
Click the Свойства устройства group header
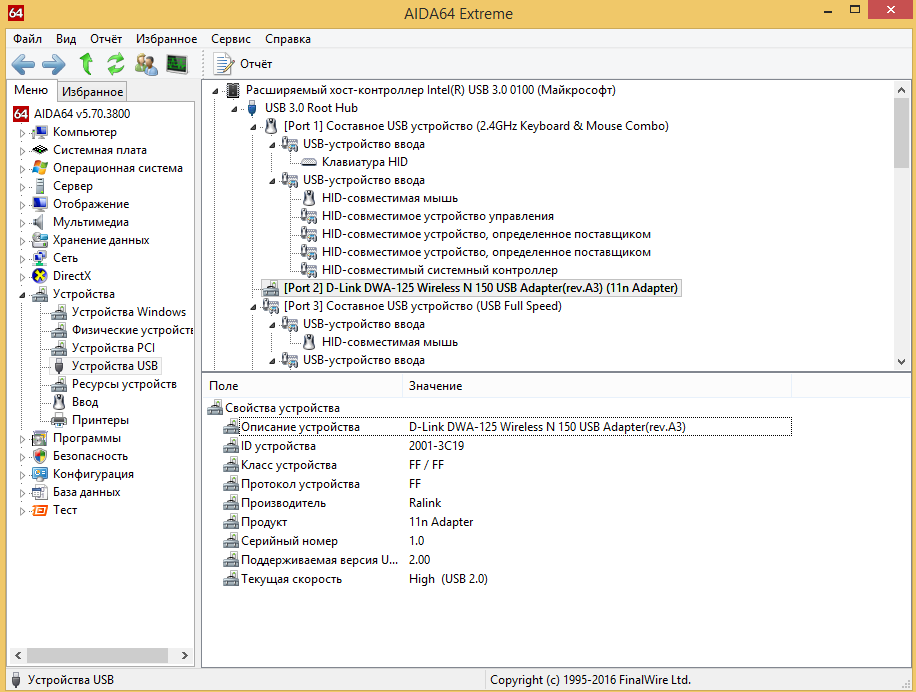282,408
